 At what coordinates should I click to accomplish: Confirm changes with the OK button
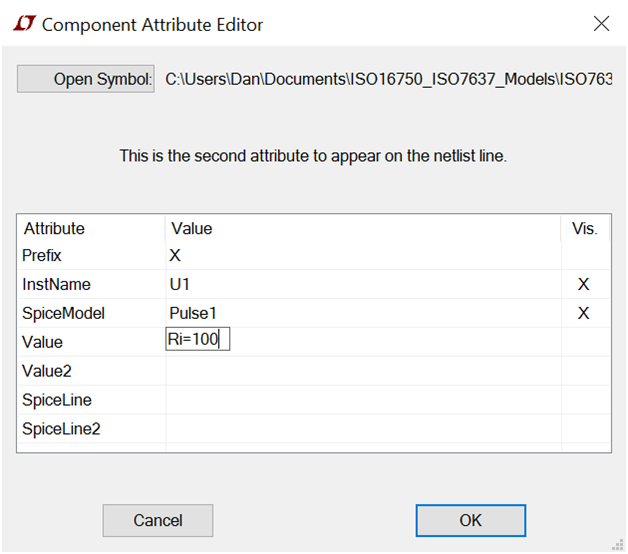[471, 520]
